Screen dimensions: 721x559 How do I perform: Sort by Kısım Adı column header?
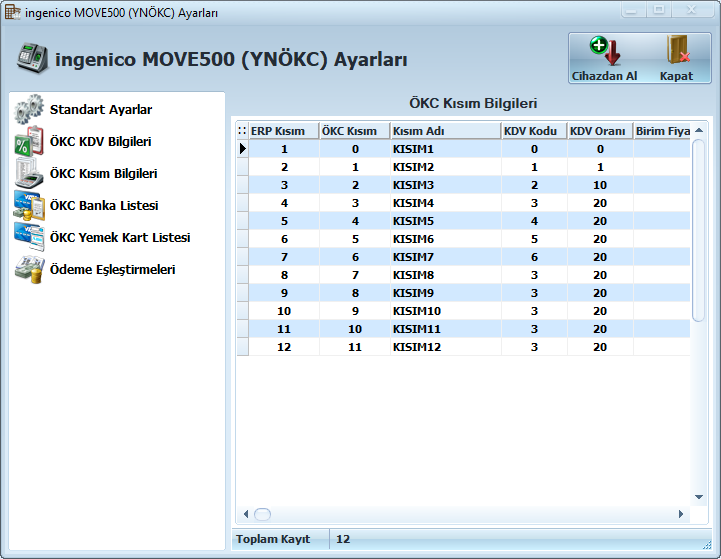coord(446,131)
